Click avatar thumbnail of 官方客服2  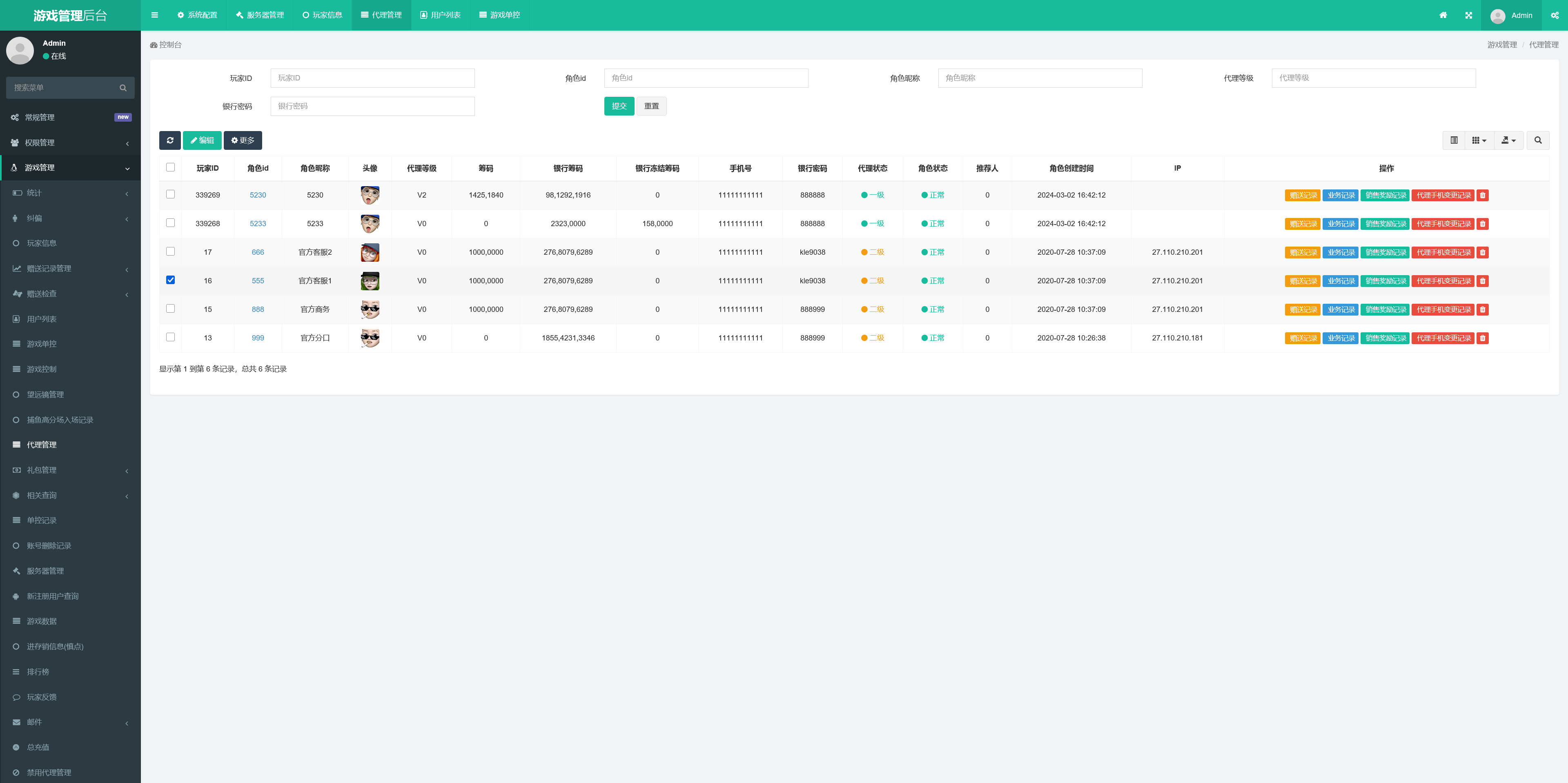click(x=370, y=252)
